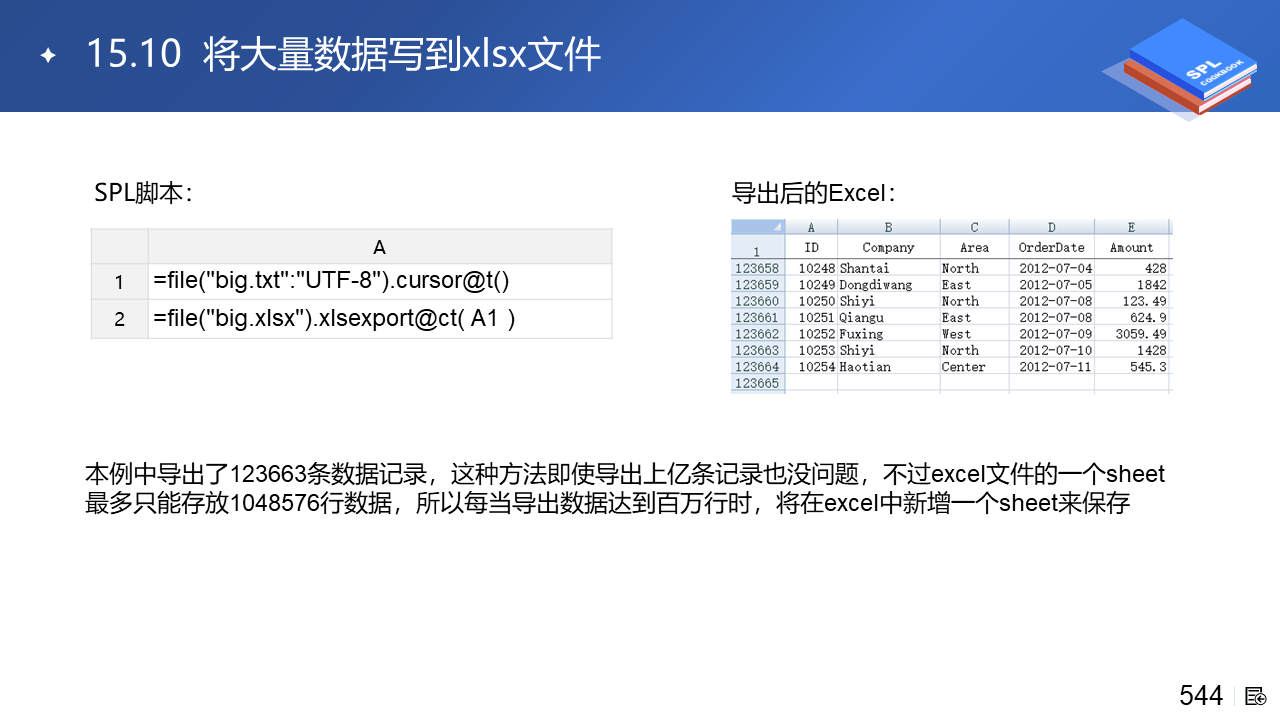The image size is (1280, 720).
Task: Click the amount cell 428
Action: tap(1132, 268)
